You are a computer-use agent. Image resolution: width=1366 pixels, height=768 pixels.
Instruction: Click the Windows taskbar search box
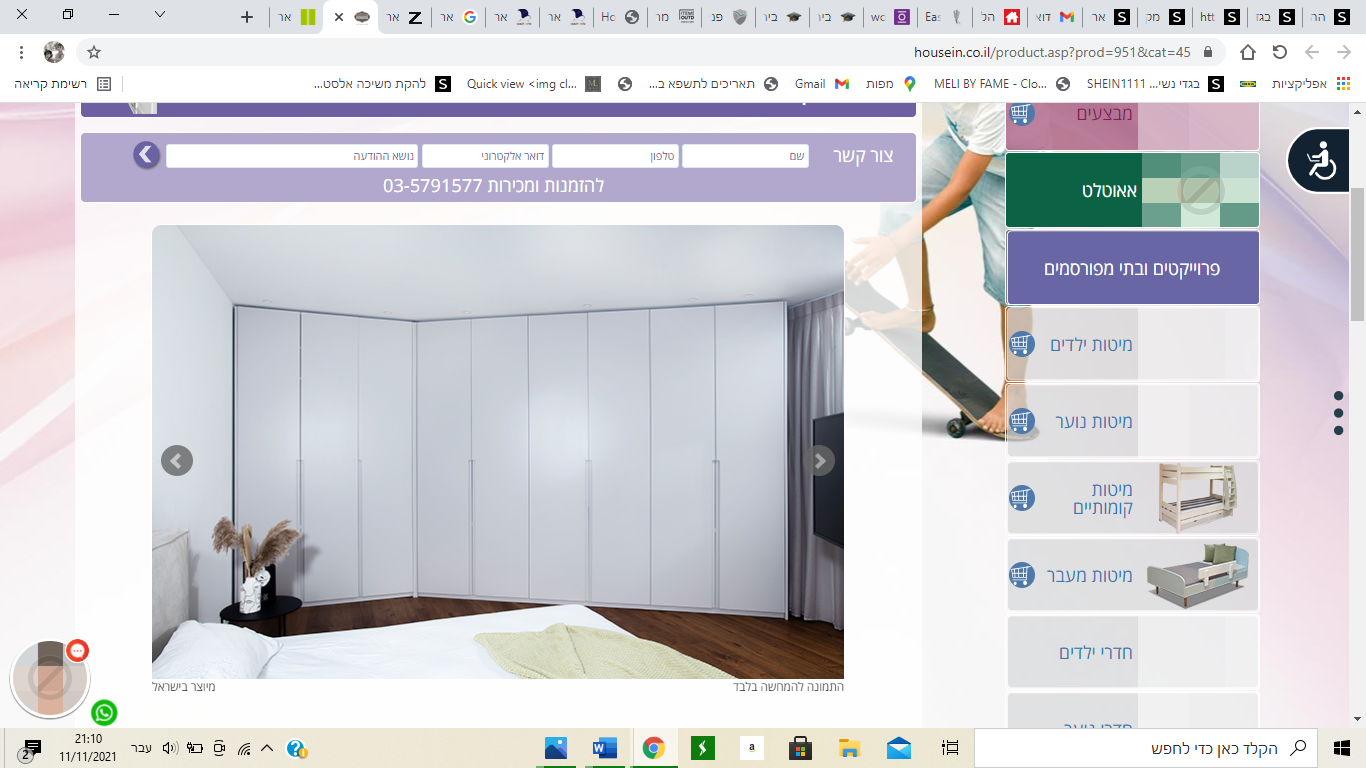tap(1146, 748)
